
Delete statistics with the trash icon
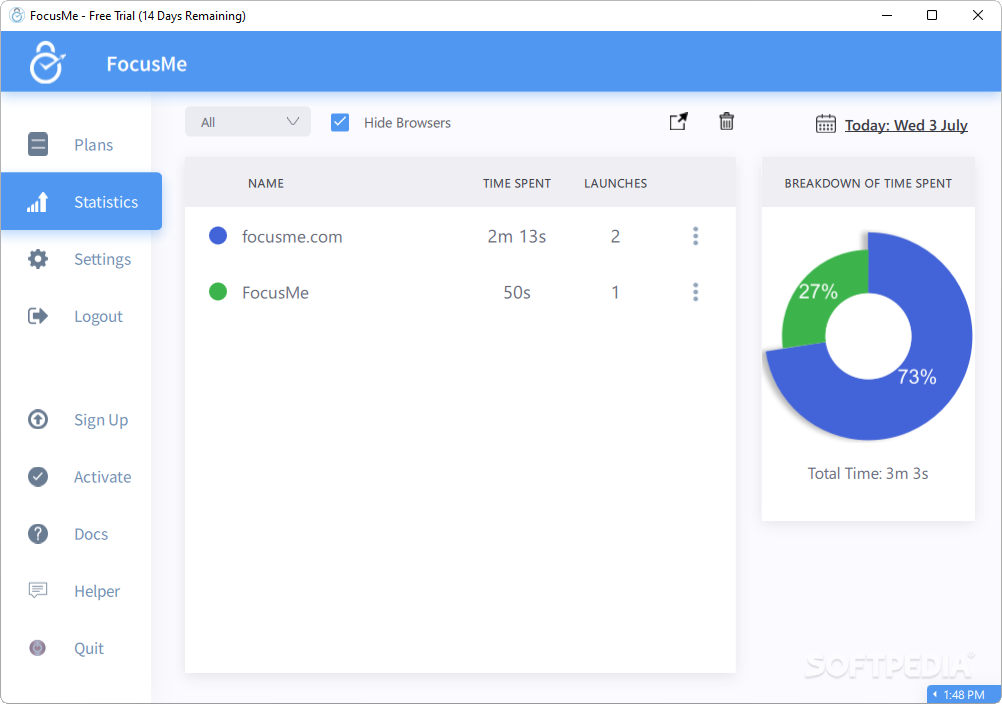[x=727, y=121]
